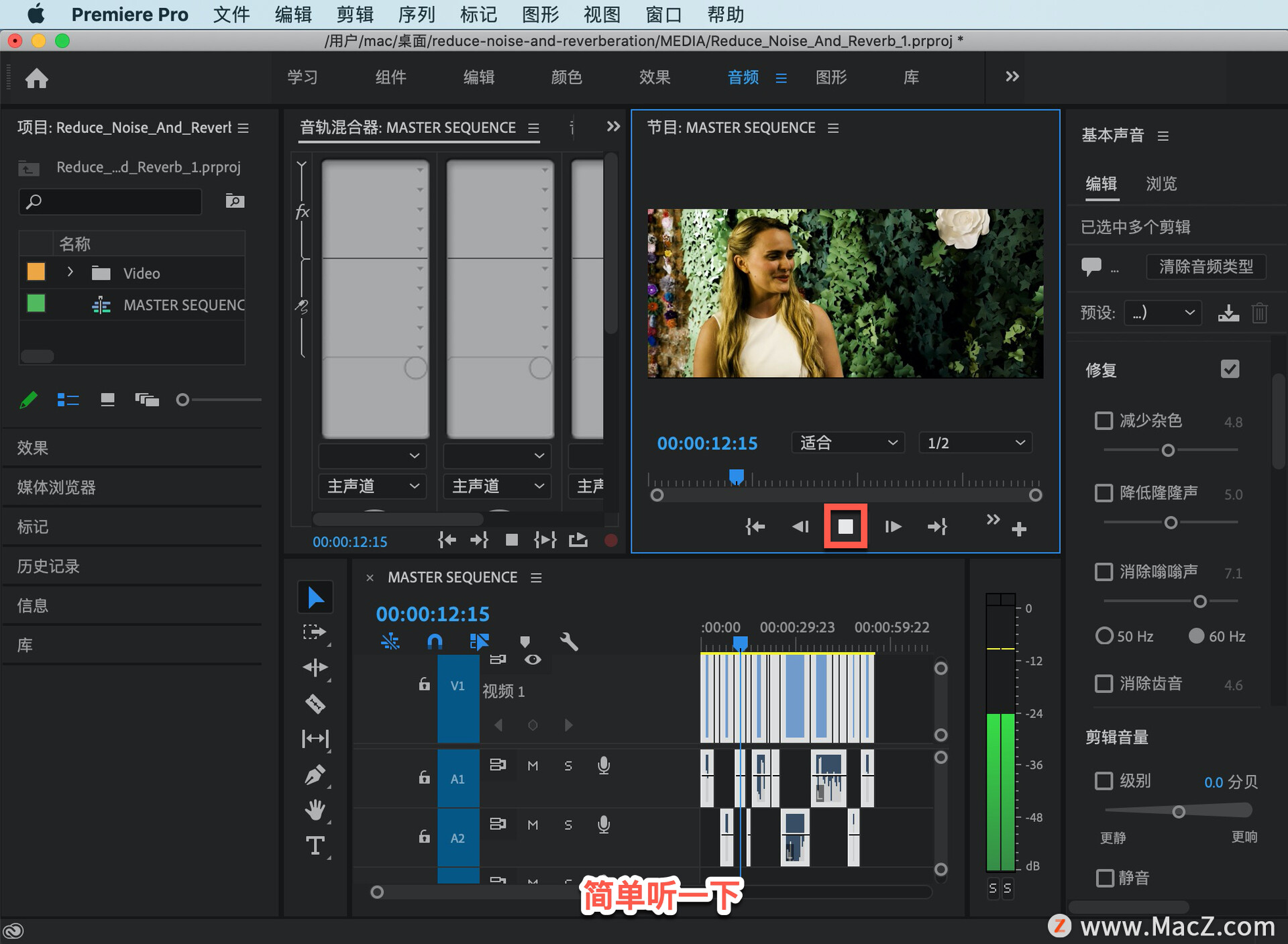
Task: Enable the 静音 checkbox
Action: (1104, 878)
